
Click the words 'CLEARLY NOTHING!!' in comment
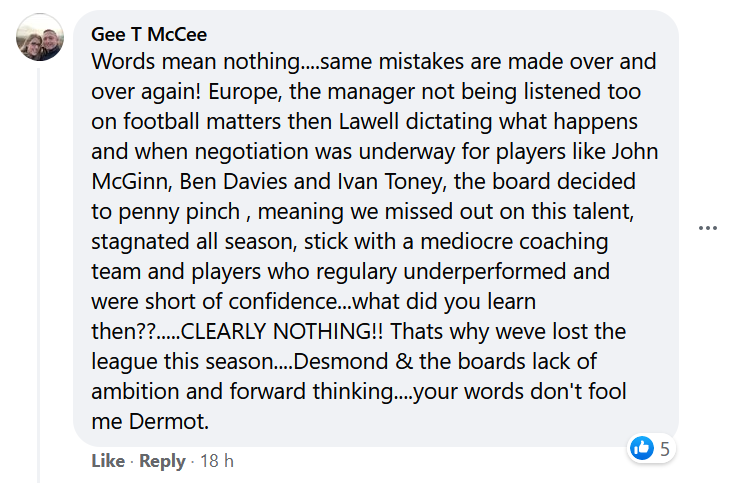click(282, 331)
